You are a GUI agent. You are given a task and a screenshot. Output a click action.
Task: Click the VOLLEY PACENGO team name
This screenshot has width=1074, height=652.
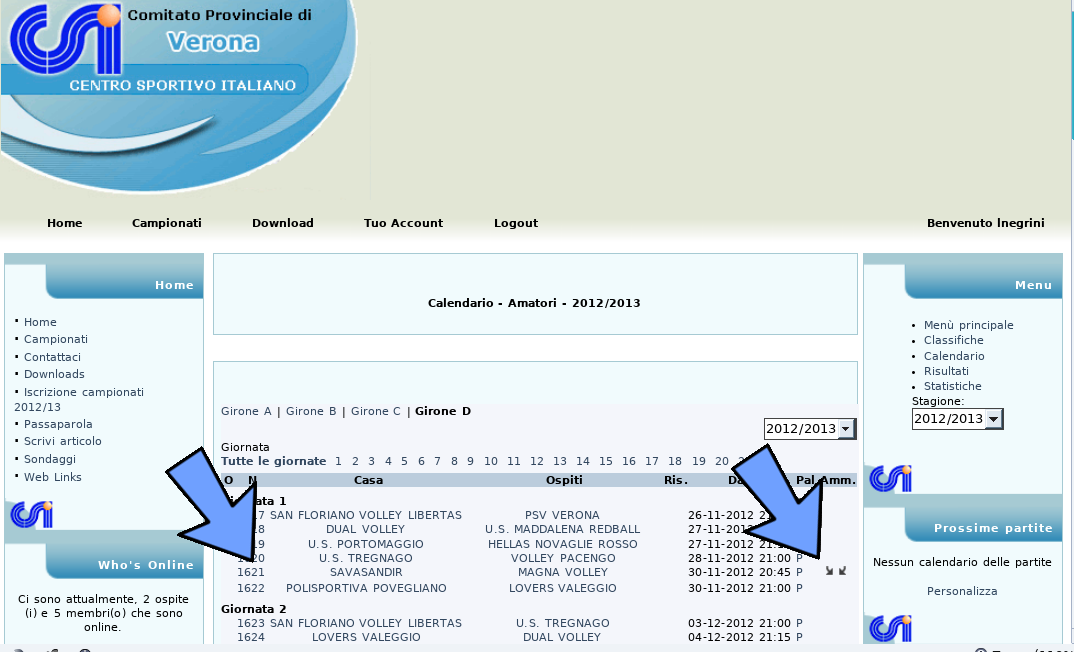click(x=563, y=558)
